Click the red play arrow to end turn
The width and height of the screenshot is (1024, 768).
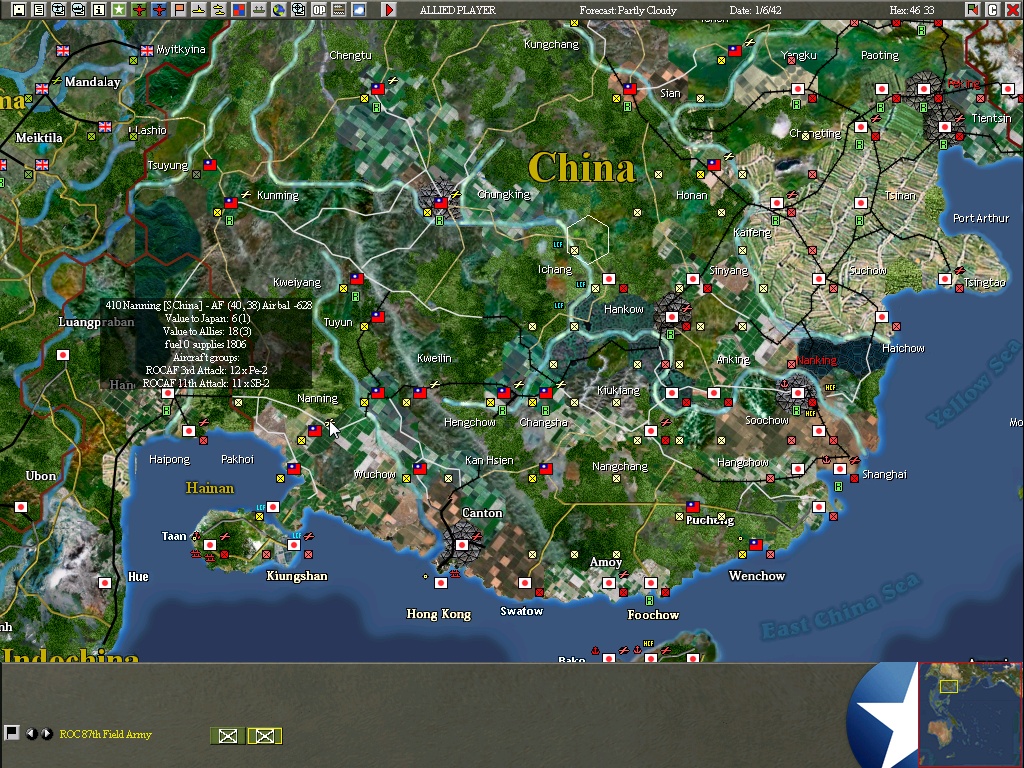(x=389, y=9)
